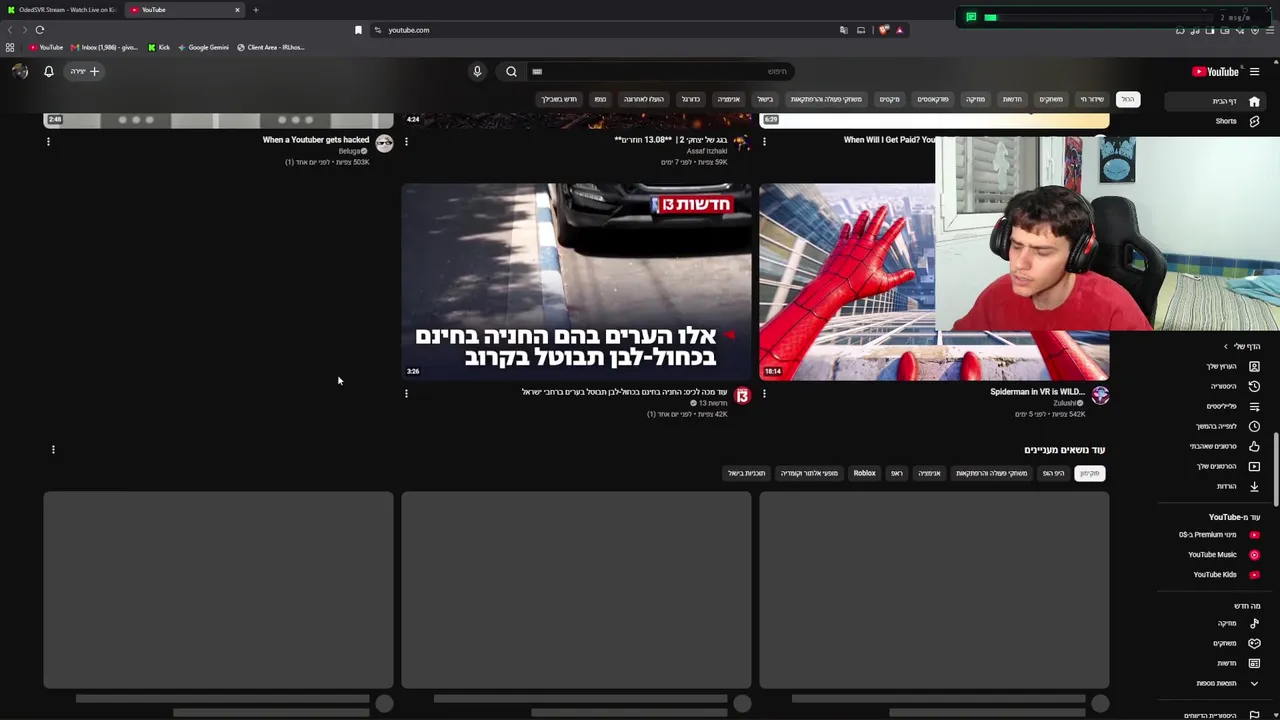Open options menu for חדשות 13 video
The image size is (1280, 720).
coord(406,393)
